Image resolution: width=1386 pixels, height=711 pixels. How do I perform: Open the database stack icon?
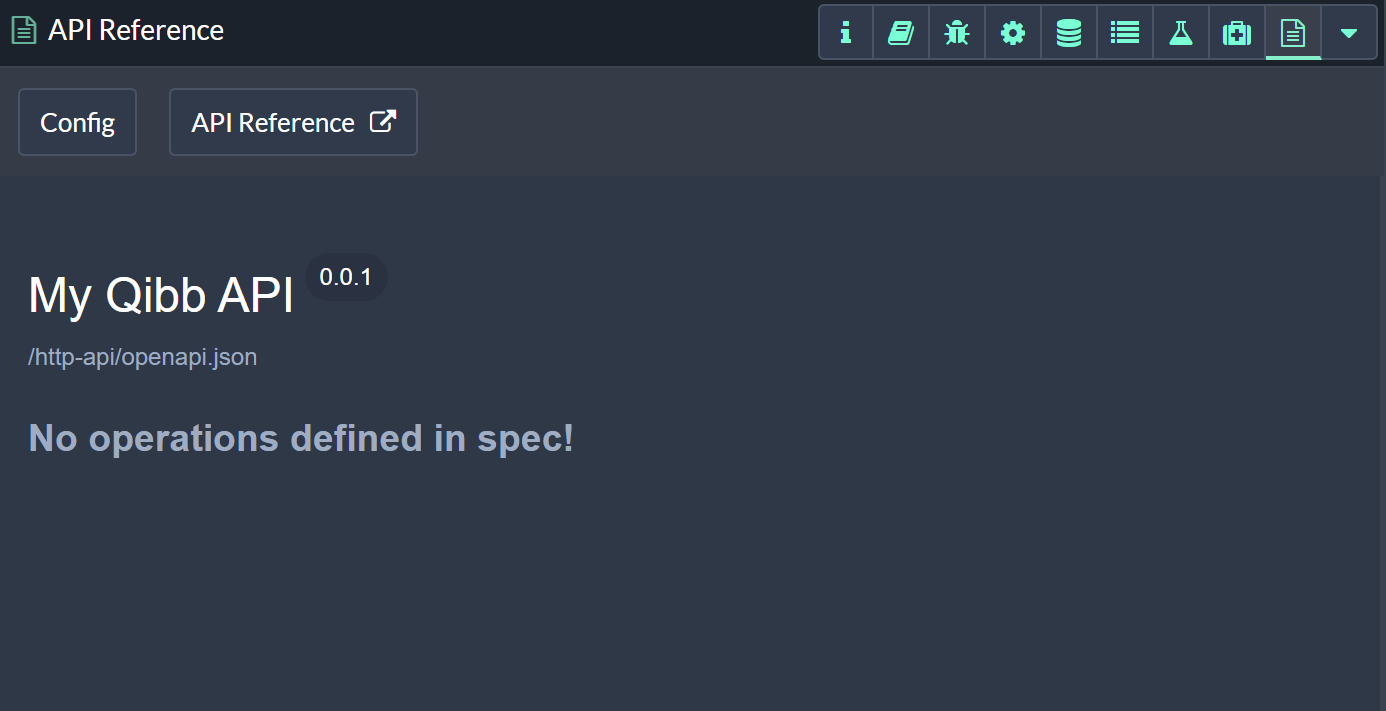(x=1069, y=33)
